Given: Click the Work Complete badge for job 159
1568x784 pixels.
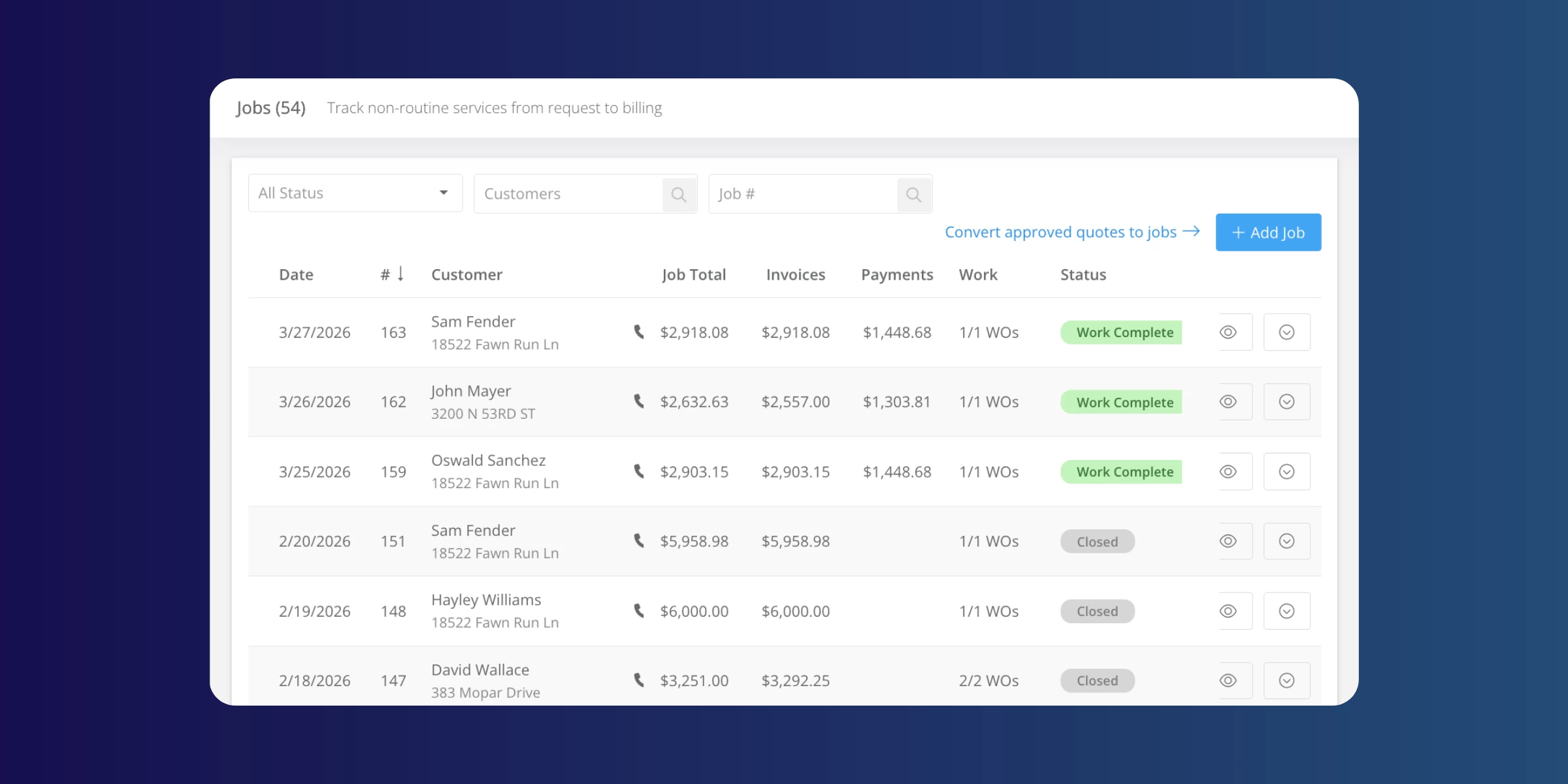Looking at the screenshot, I should tap(1121, 472).
